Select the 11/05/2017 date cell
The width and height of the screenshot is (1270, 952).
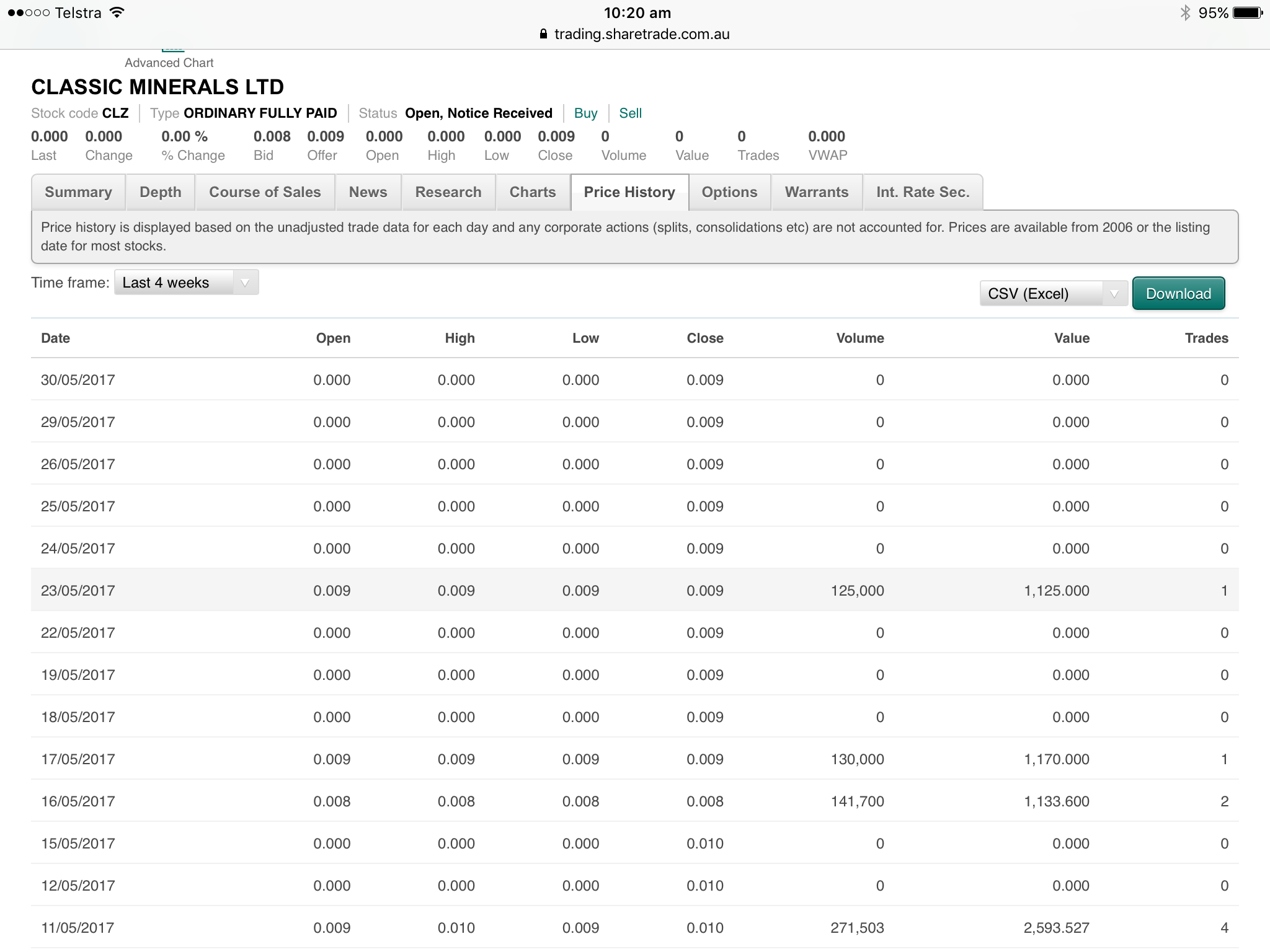pos(78,928)
